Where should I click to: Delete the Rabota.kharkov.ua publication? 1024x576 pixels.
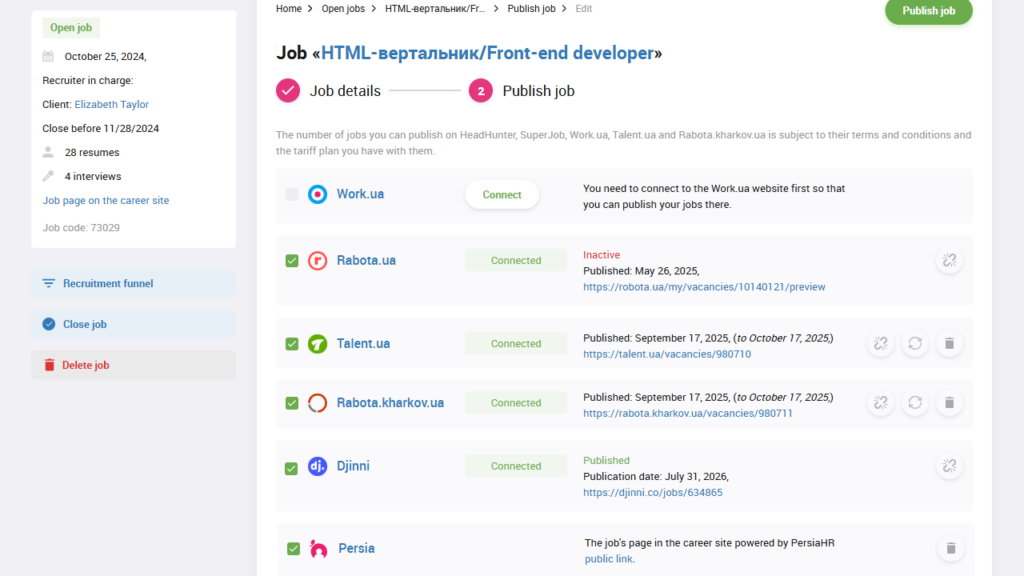tap(950, 403)
